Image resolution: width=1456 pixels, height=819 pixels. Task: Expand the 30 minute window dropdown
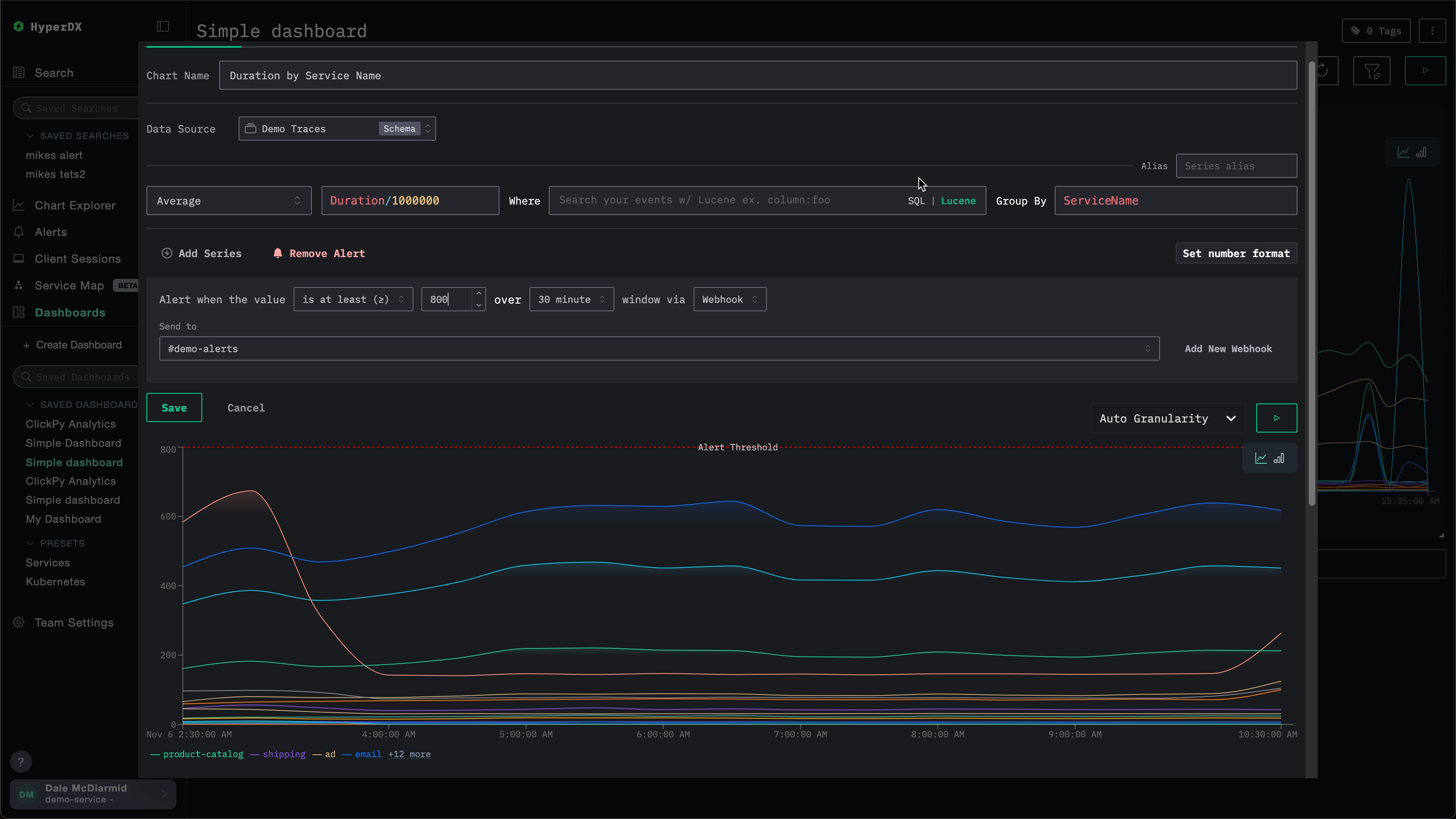[571, 300]
